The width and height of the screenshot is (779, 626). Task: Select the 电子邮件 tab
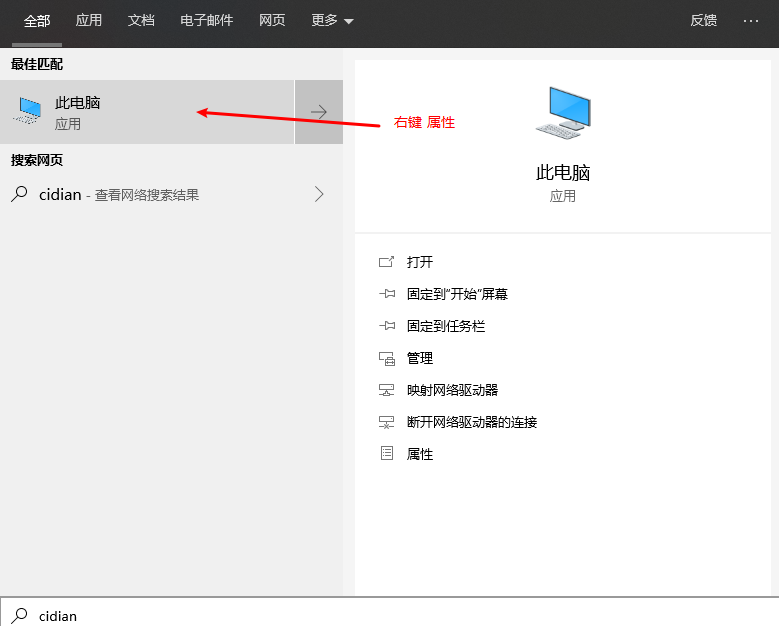206,20
